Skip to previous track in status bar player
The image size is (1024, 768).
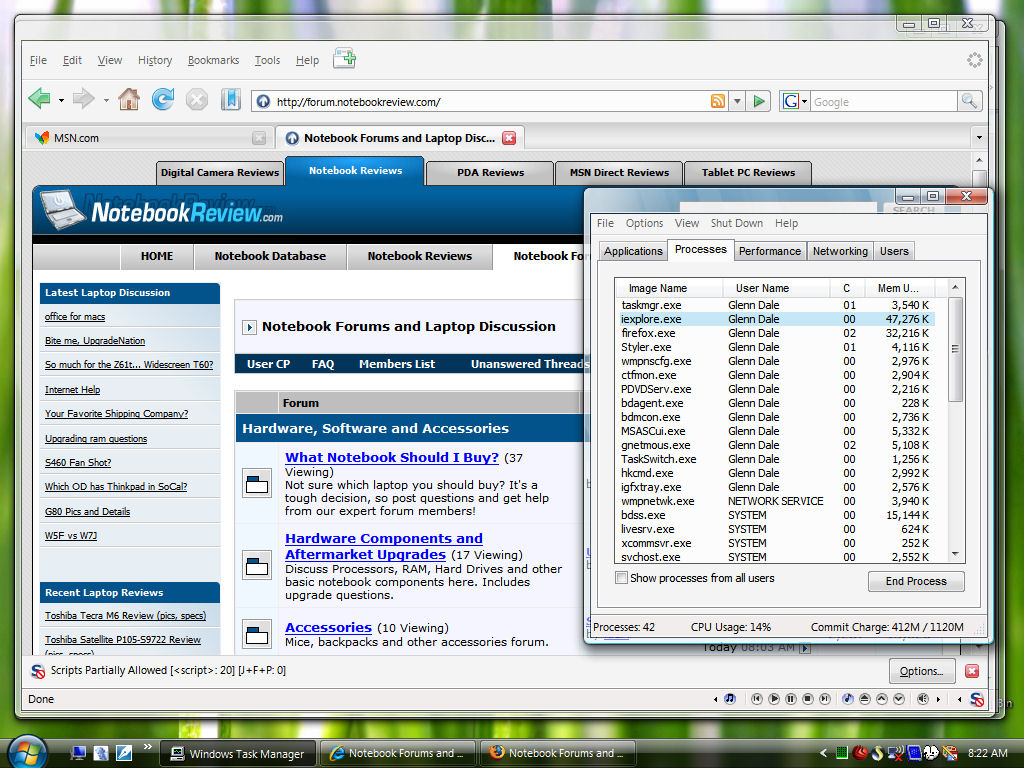pos(756,699)
